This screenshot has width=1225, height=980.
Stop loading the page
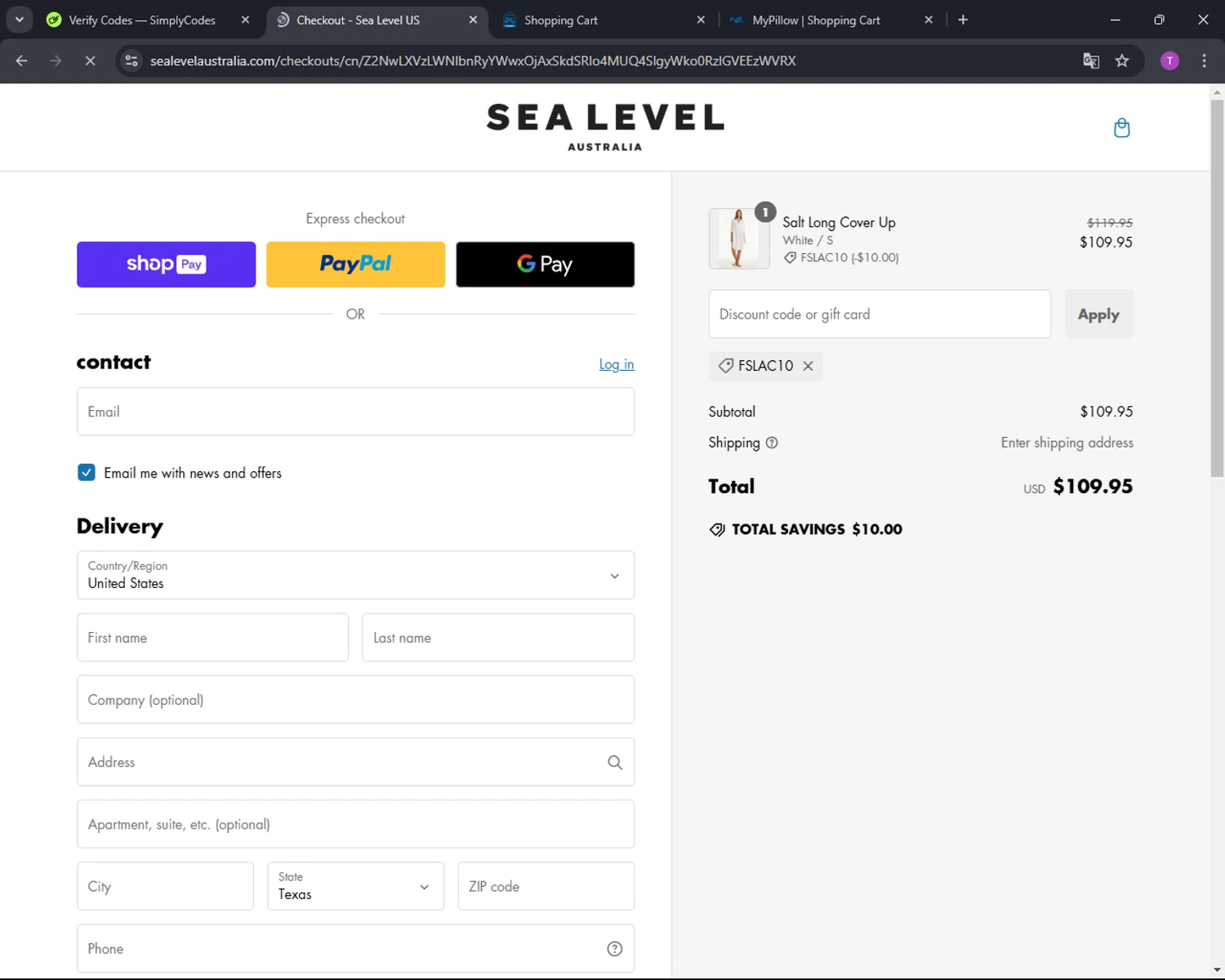click(91, 60)
